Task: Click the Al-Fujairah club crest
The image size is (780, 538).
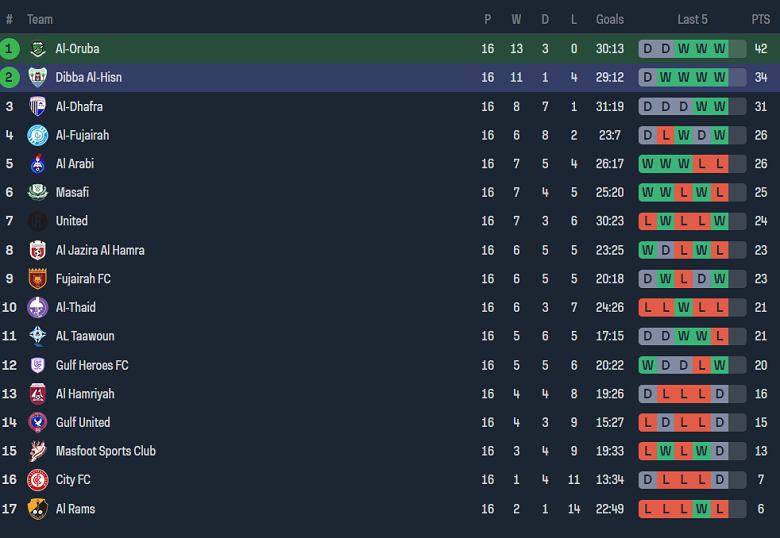Action: pyautogui.click(x=38, y=135)
